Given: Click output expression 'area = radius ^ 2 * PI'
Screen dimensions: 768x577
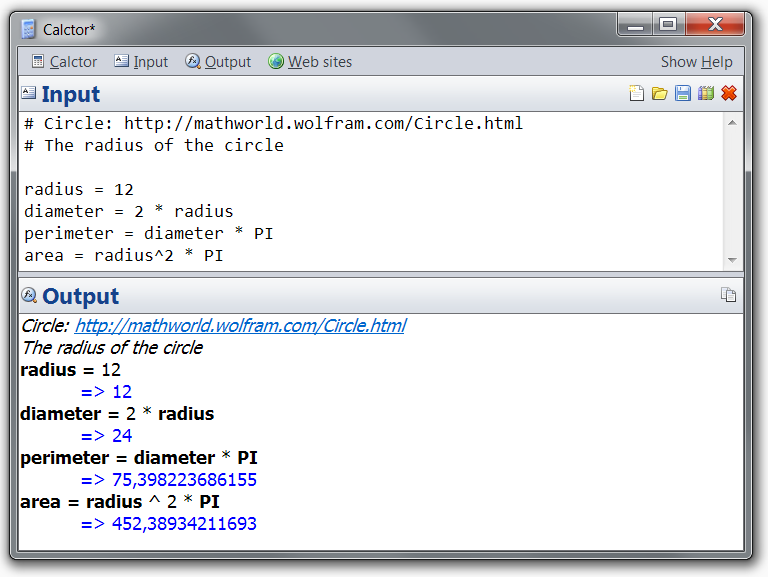Looking at the screenshot, I should tap(120, 502).
